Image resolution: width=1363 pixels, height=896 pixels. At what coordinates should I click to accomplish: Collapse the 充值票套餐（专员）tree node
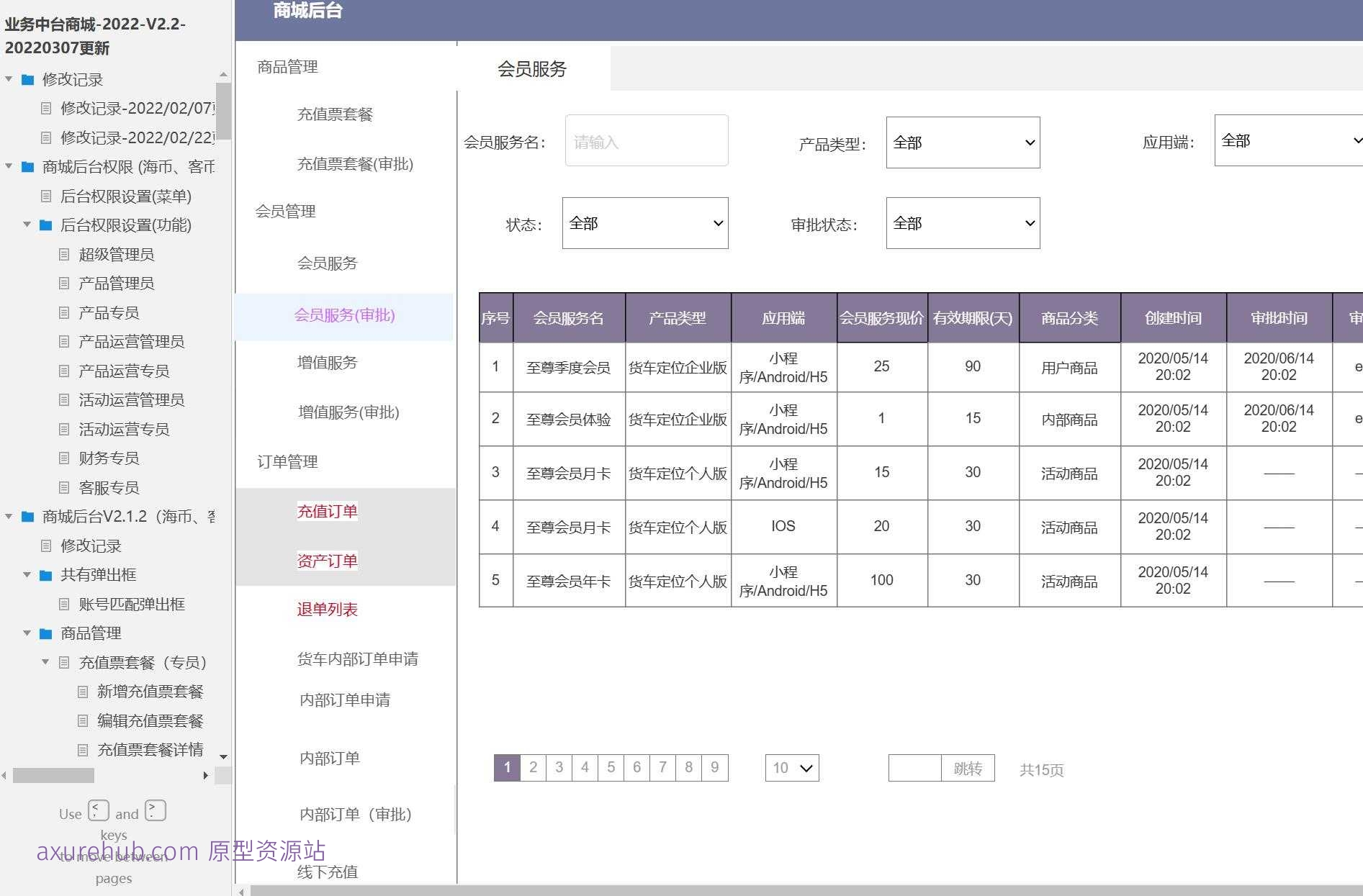tap(45, 662)
